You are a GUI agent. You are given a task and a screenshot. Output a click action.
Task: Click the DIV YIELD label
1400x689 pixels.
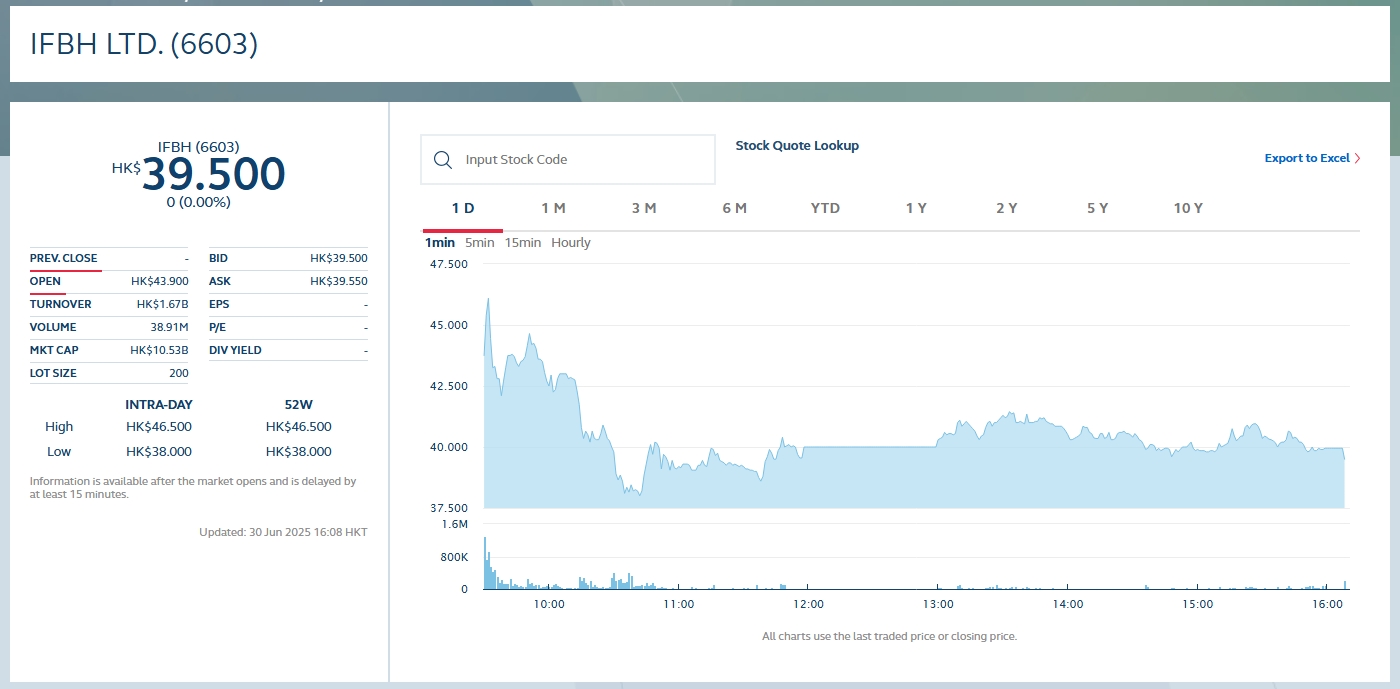[235, 350]
